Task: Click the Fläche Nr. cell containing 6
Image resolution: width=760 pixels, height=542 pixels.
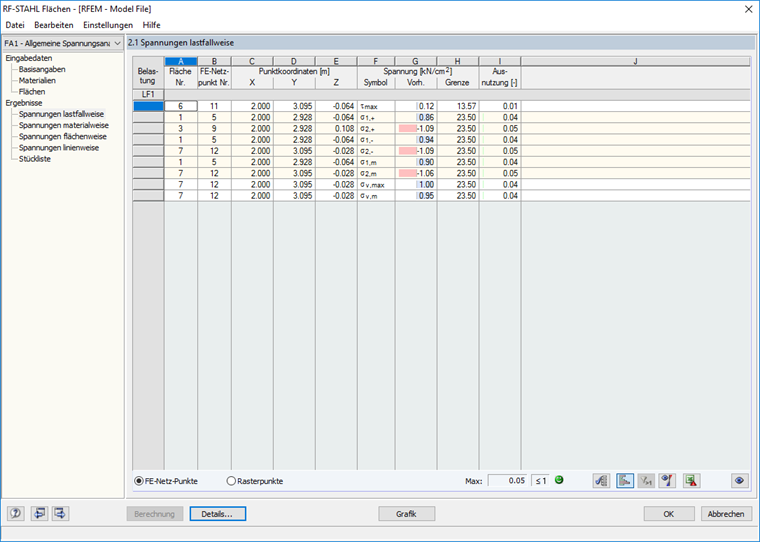Action: 181,106
